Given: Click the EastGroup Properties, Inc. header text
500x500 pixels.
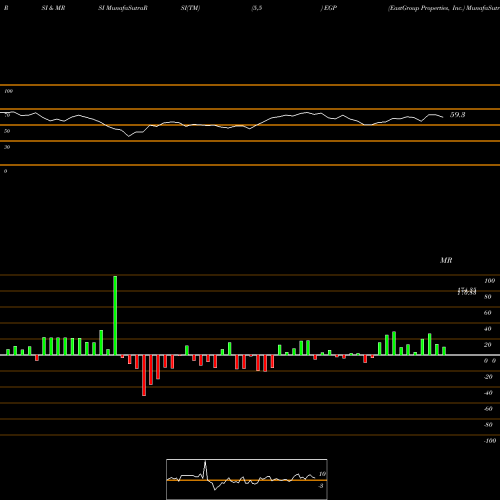Looking at the screenshot, I should (426, 8).
